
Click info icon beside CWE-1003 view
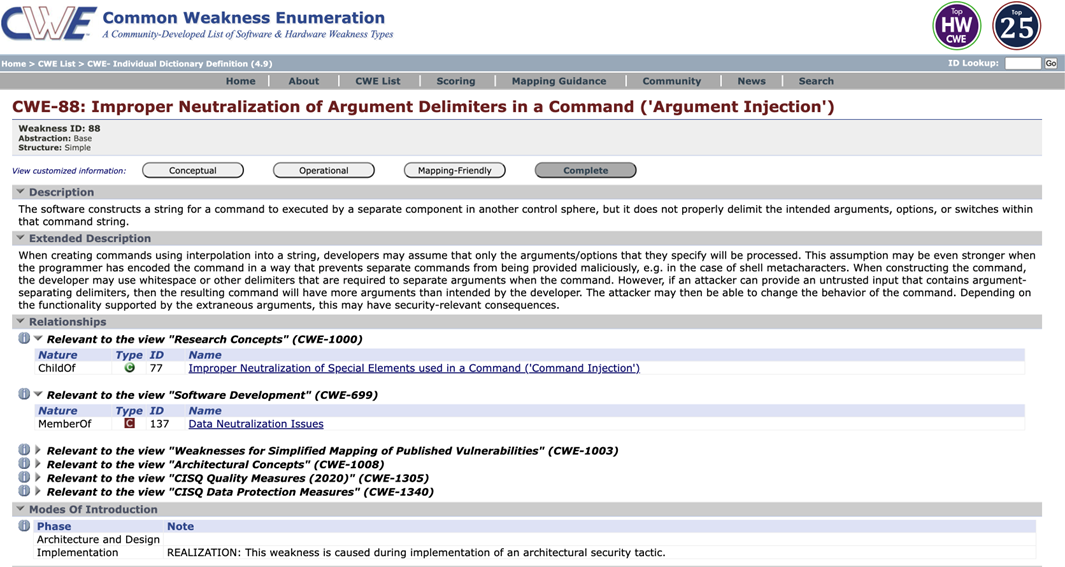pos(24,450)
